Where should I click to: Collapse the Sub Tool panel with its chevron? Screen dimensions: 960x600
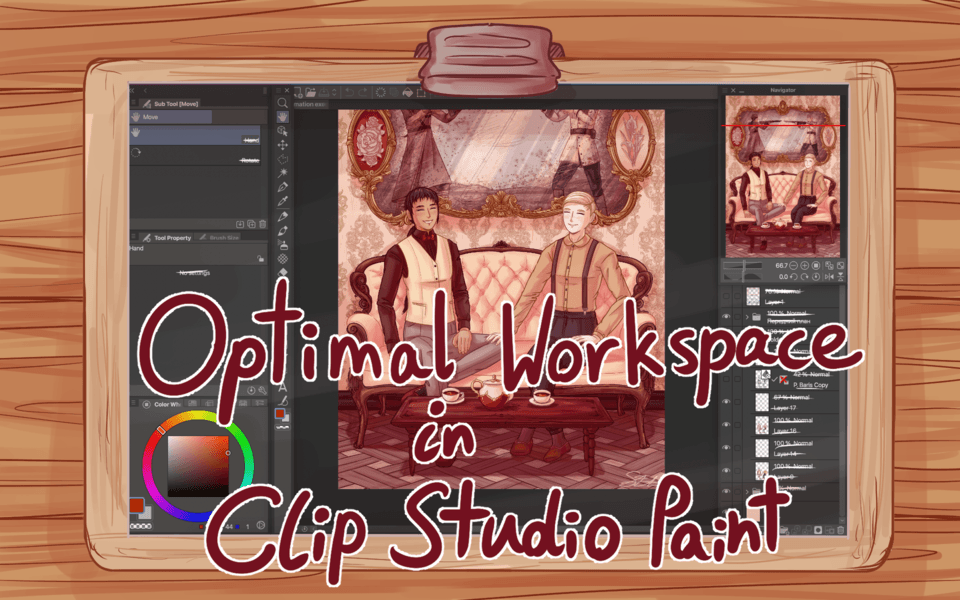tap(145, 90)
